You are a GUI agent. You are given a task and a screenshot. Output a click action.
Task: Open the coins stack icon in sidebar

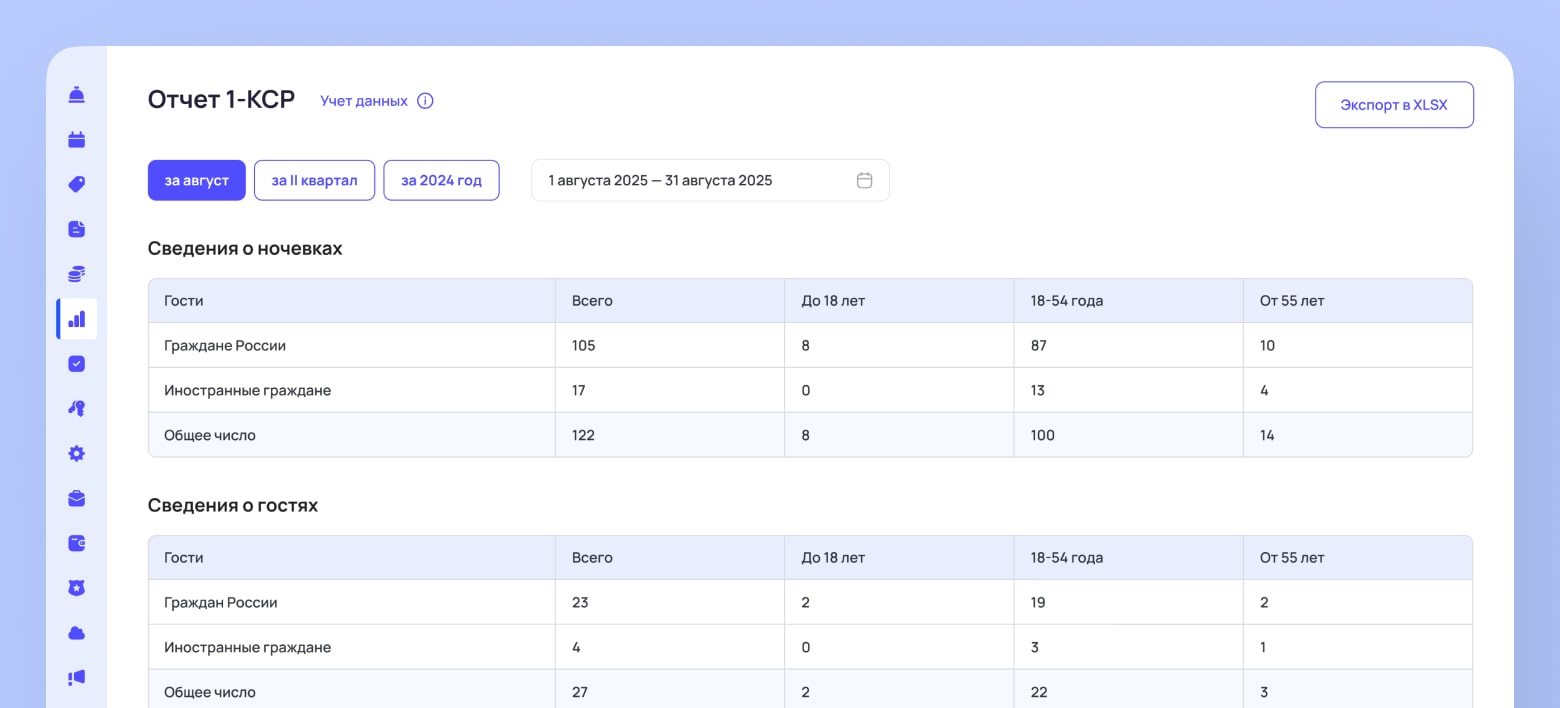(x=76, y=274)
